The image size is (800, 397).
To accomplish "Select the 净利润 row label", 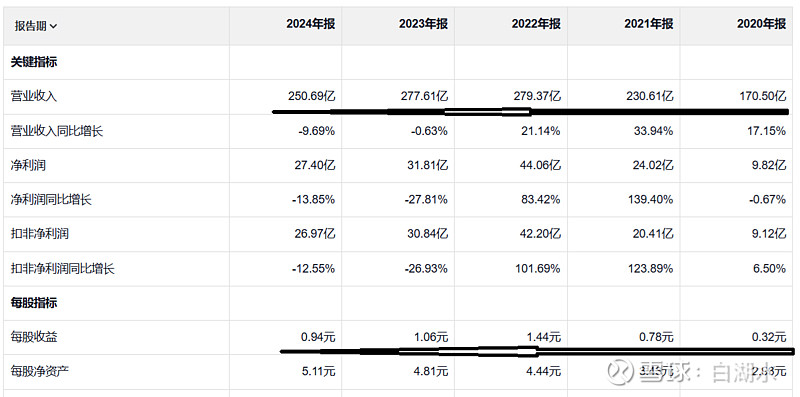I will 28,165.
